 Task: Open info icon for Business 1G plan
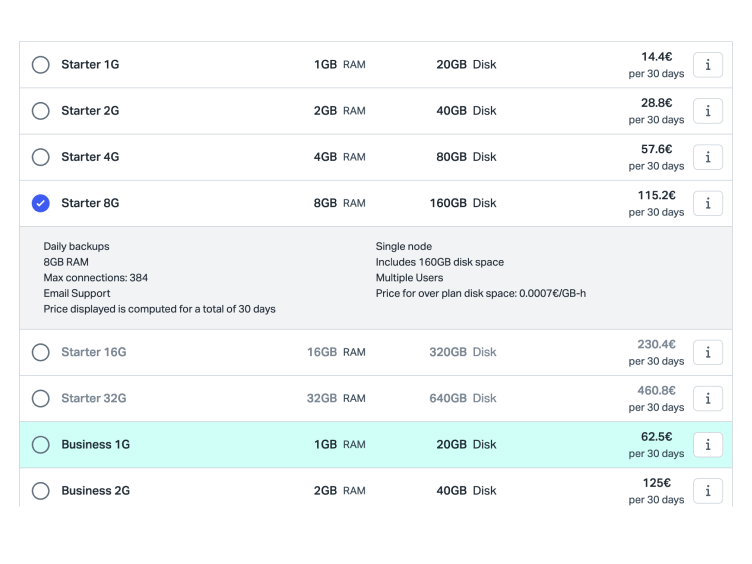click(x=707, y=444)
